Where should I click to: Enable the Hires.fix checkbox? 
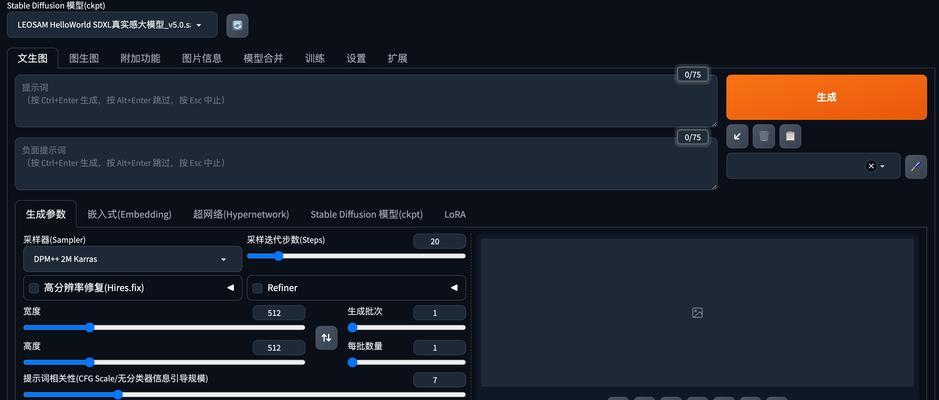(34, 288)
